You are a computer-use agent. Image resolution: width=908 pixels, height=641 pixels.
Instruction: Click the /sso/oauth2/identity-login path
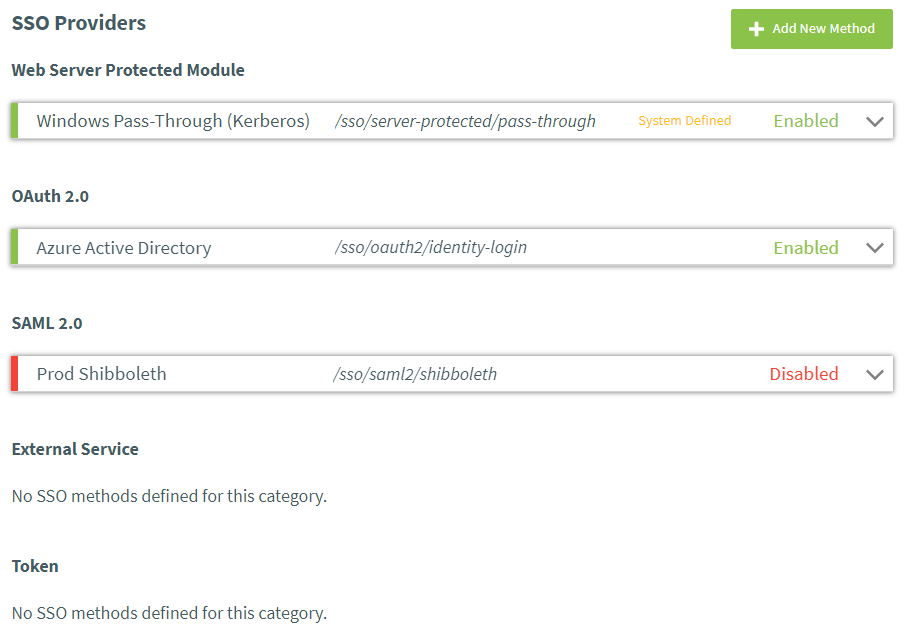430,248
